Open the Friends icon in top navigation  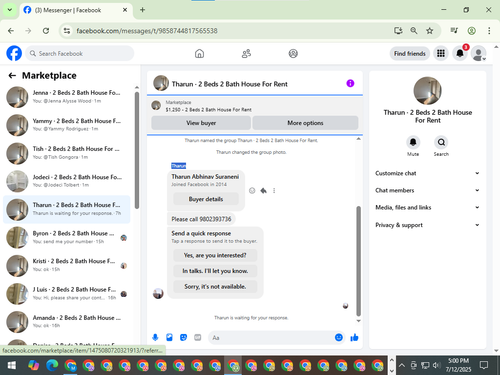(246, 54)
